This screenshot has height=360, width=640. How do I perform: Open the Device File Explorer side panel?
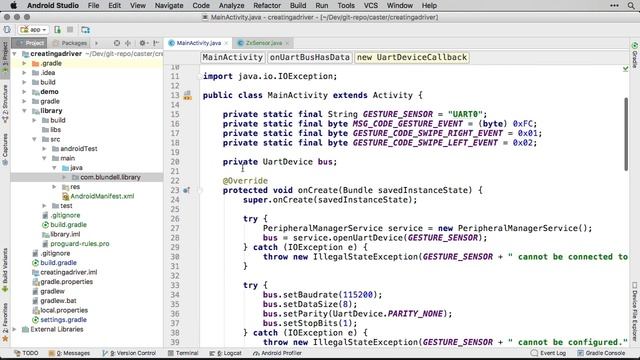(635, 311)
